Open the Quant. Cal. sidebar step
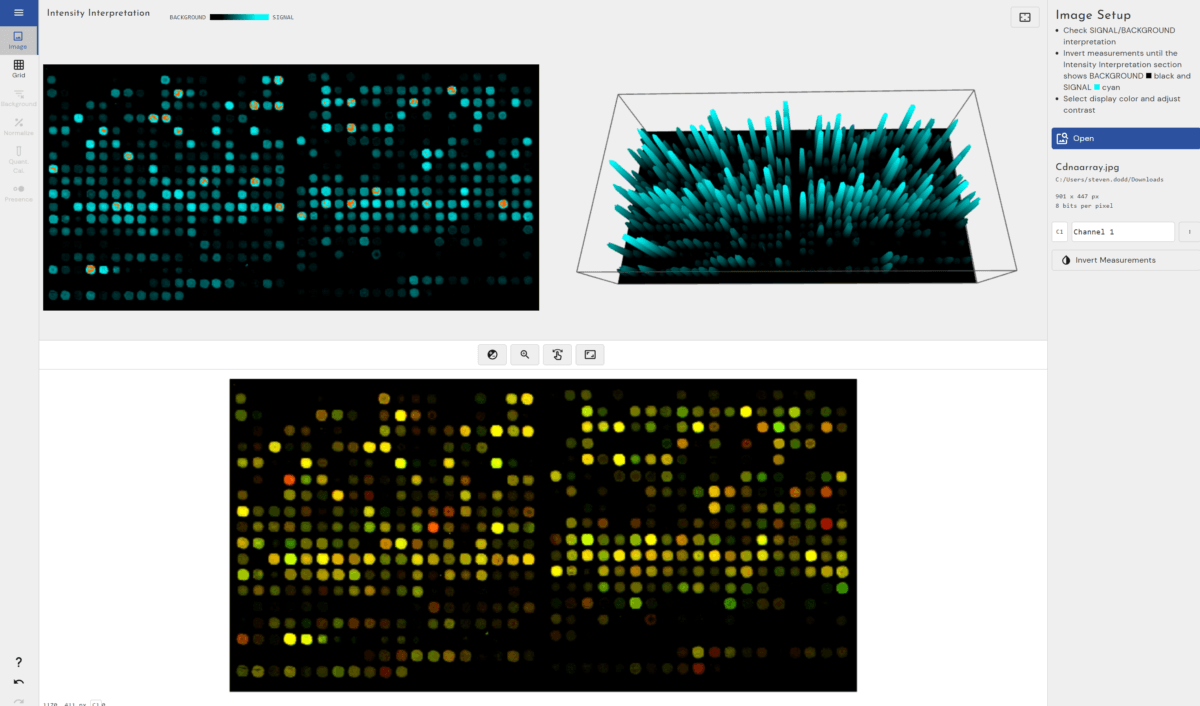The image size is (1200, 706). 18,158
